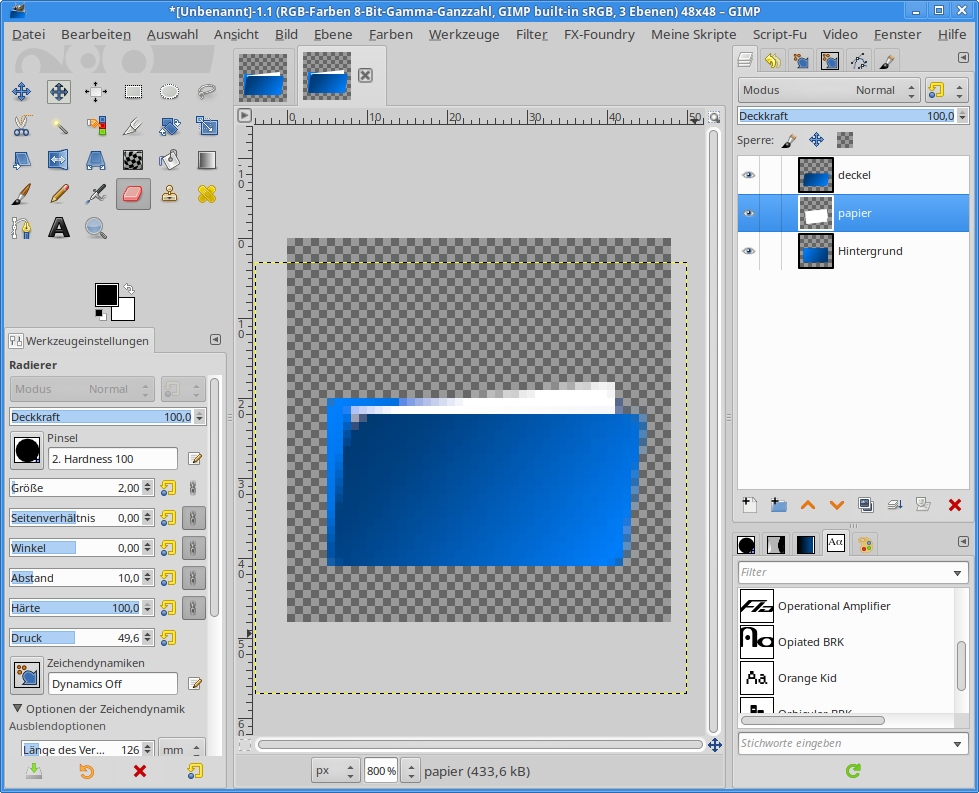This screenshot has height=793, width=979.
Task: Activate the Text tool
Action: pos(59,227)
